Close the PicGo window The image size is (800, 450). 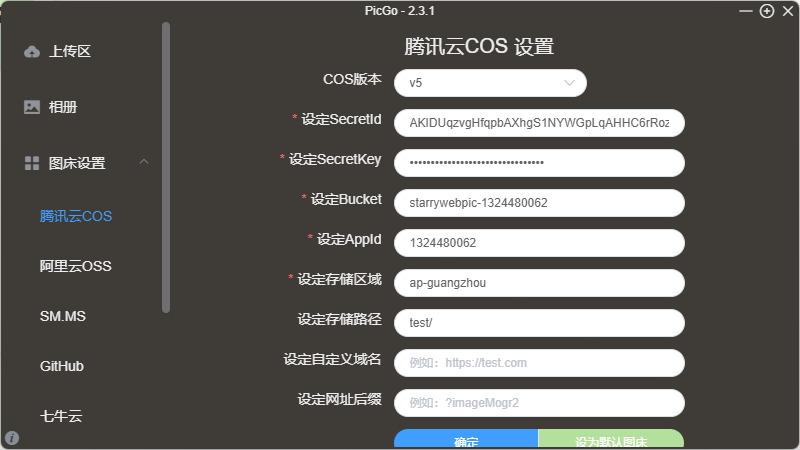(x=788, y=11)
